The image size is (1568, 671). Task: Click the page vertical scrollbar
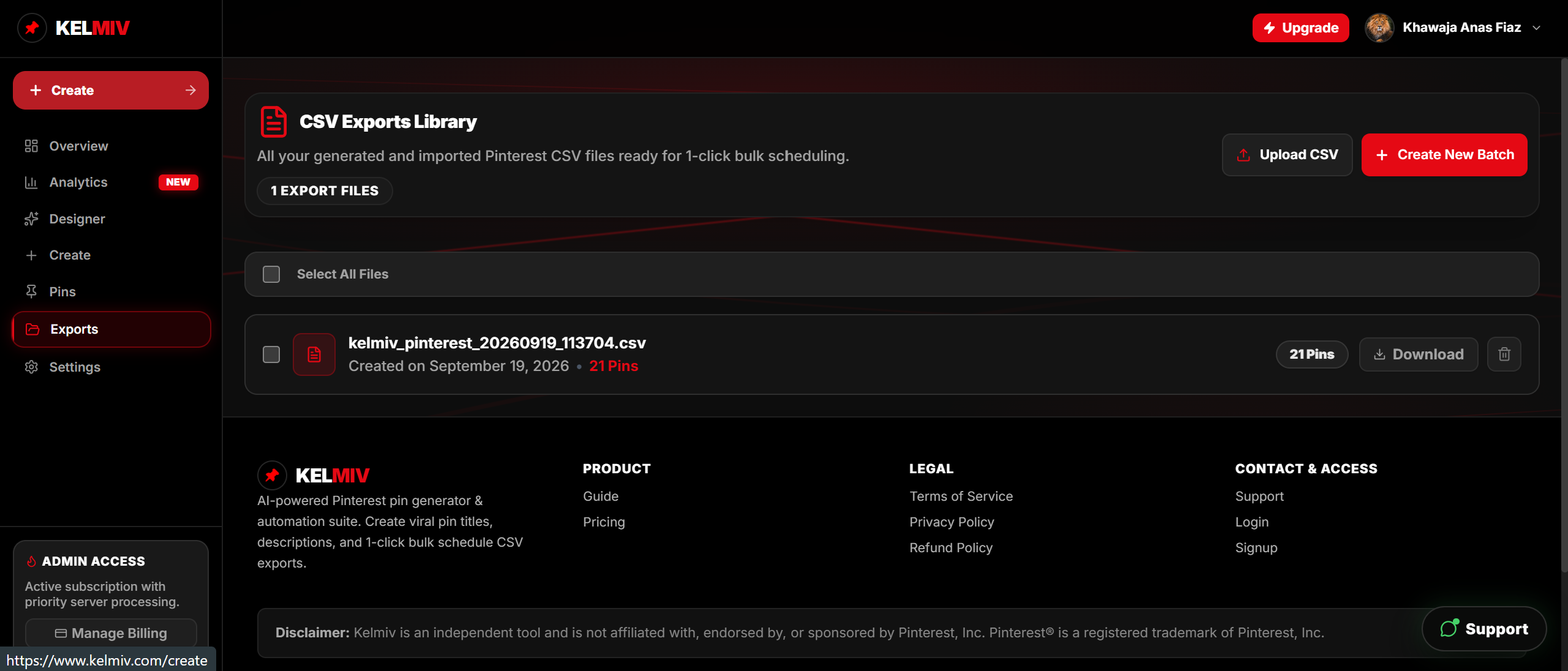[x=1564, y=315]
